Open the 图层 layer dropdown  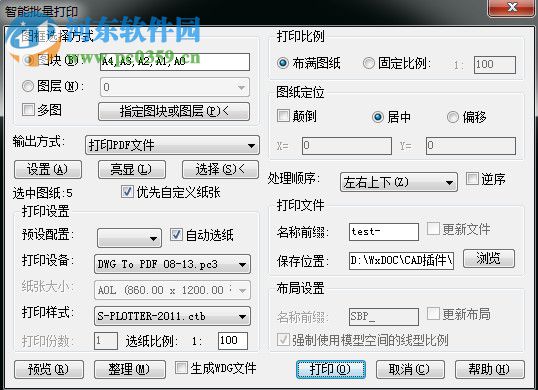[x=175, y=87]
